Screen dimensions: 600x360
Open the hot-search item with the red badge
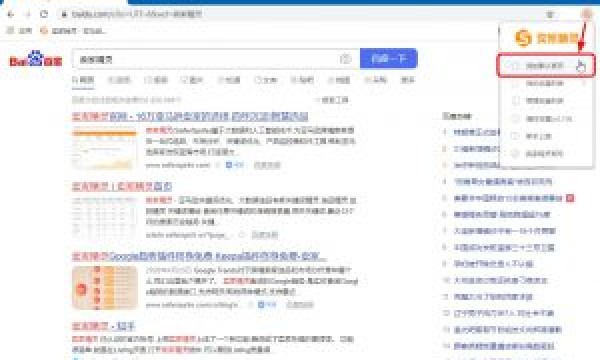(508, 198)
